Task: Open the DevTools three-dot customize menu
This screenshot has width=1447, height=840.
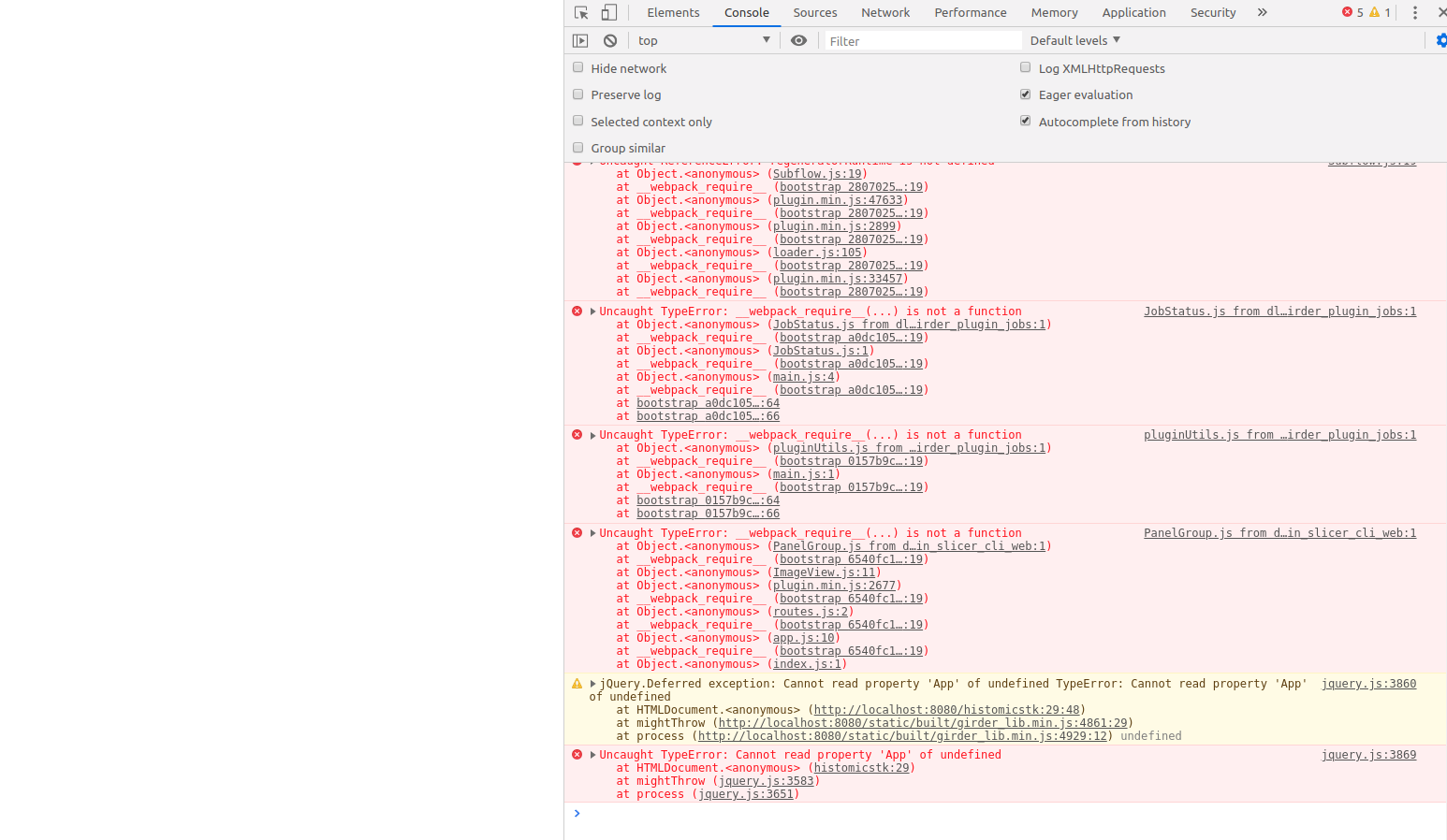Action: pyautogui.click(x=1415, y=12)
